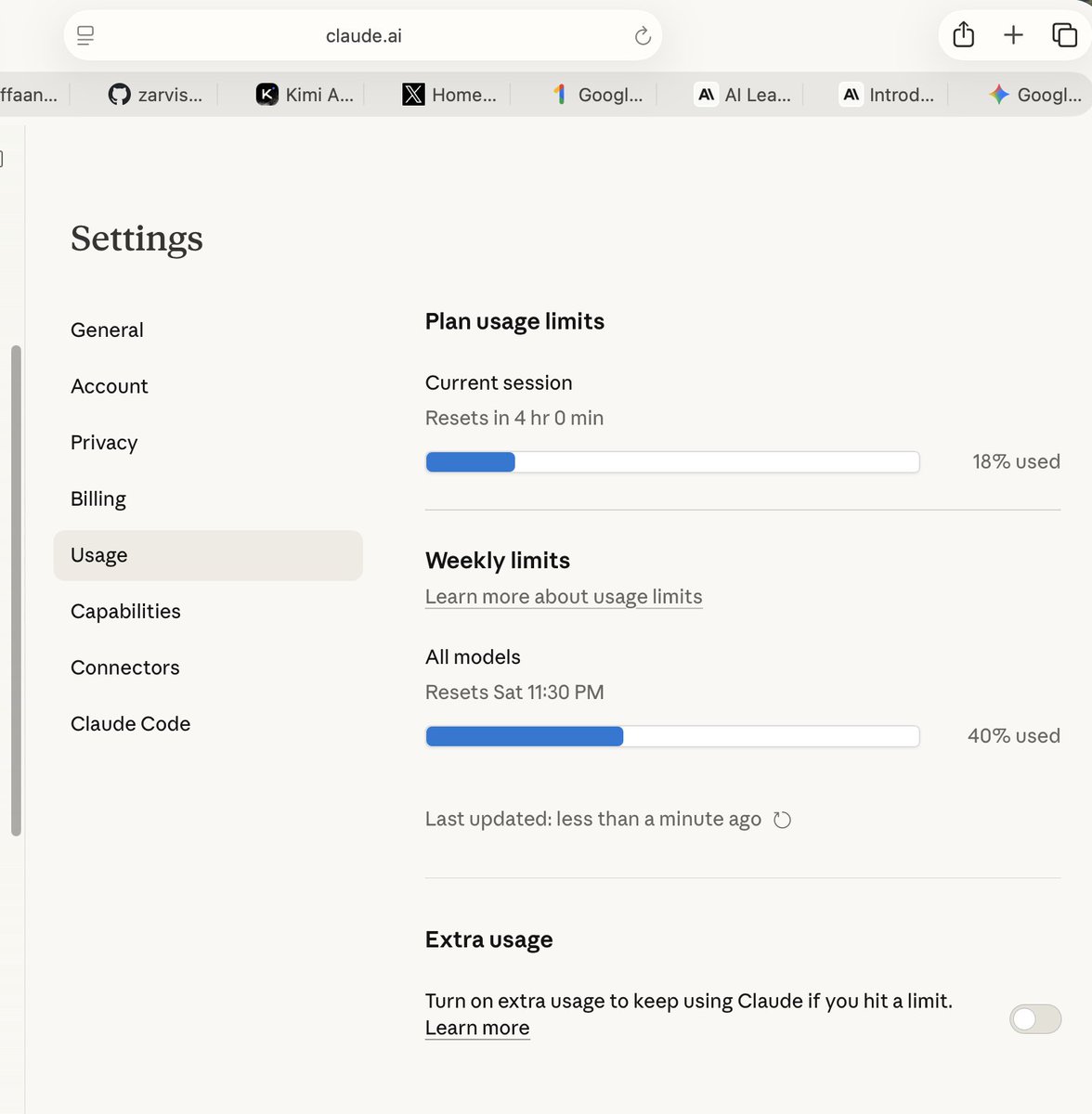Click the Current session label
Image resolution: width=1092 pixels, height=1114 pixels.
[x=499, y=383]
